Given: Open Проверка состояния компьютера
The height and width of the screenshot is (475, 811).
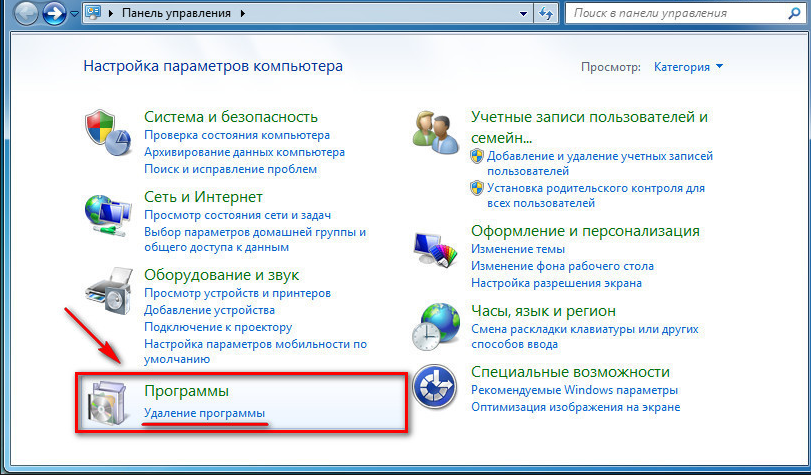Looking at the screenshot, I should (237, 135).
